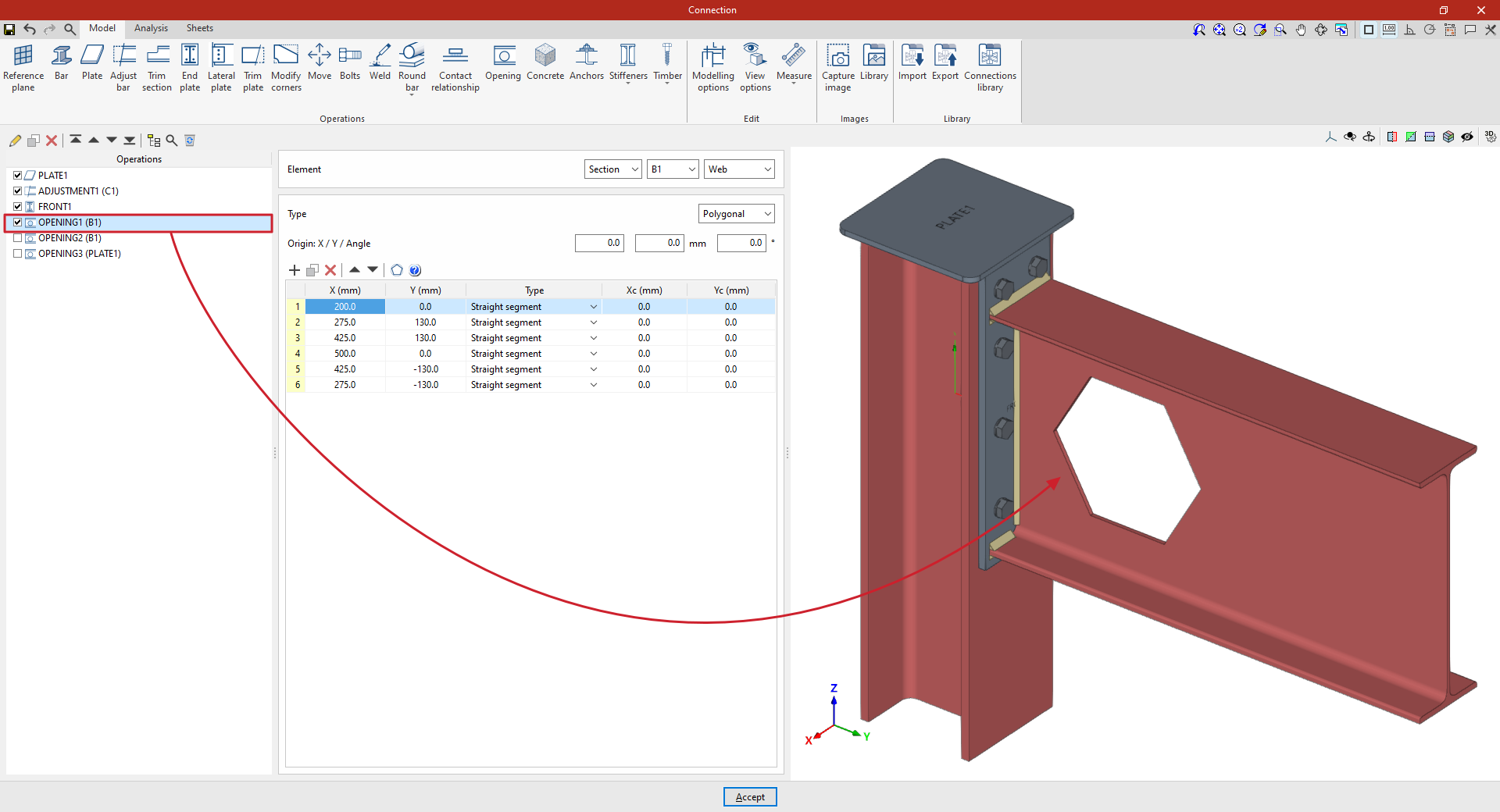
Task: Click the Accept button
Action: (x=750, y=797)
